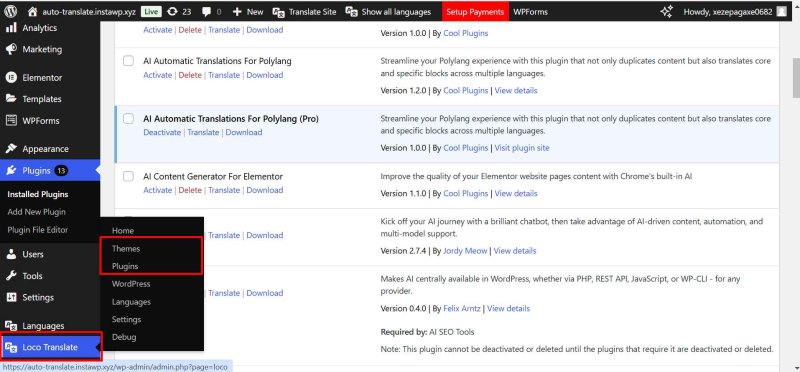Viewport: 800px width, 372px height.
Task: Open Installed Plugins submenu item
Action: click(x=38, y=194)
